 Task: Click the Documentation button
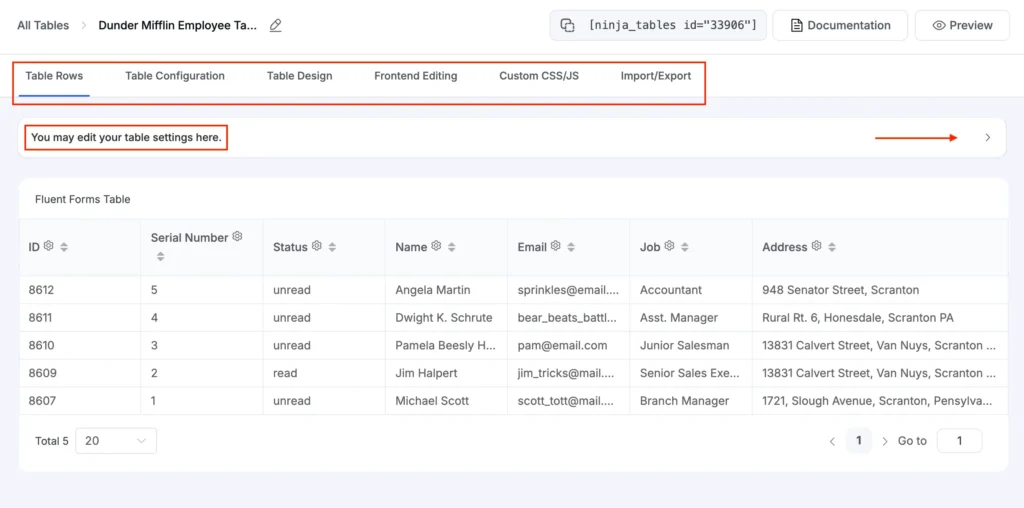coord(840,26)
